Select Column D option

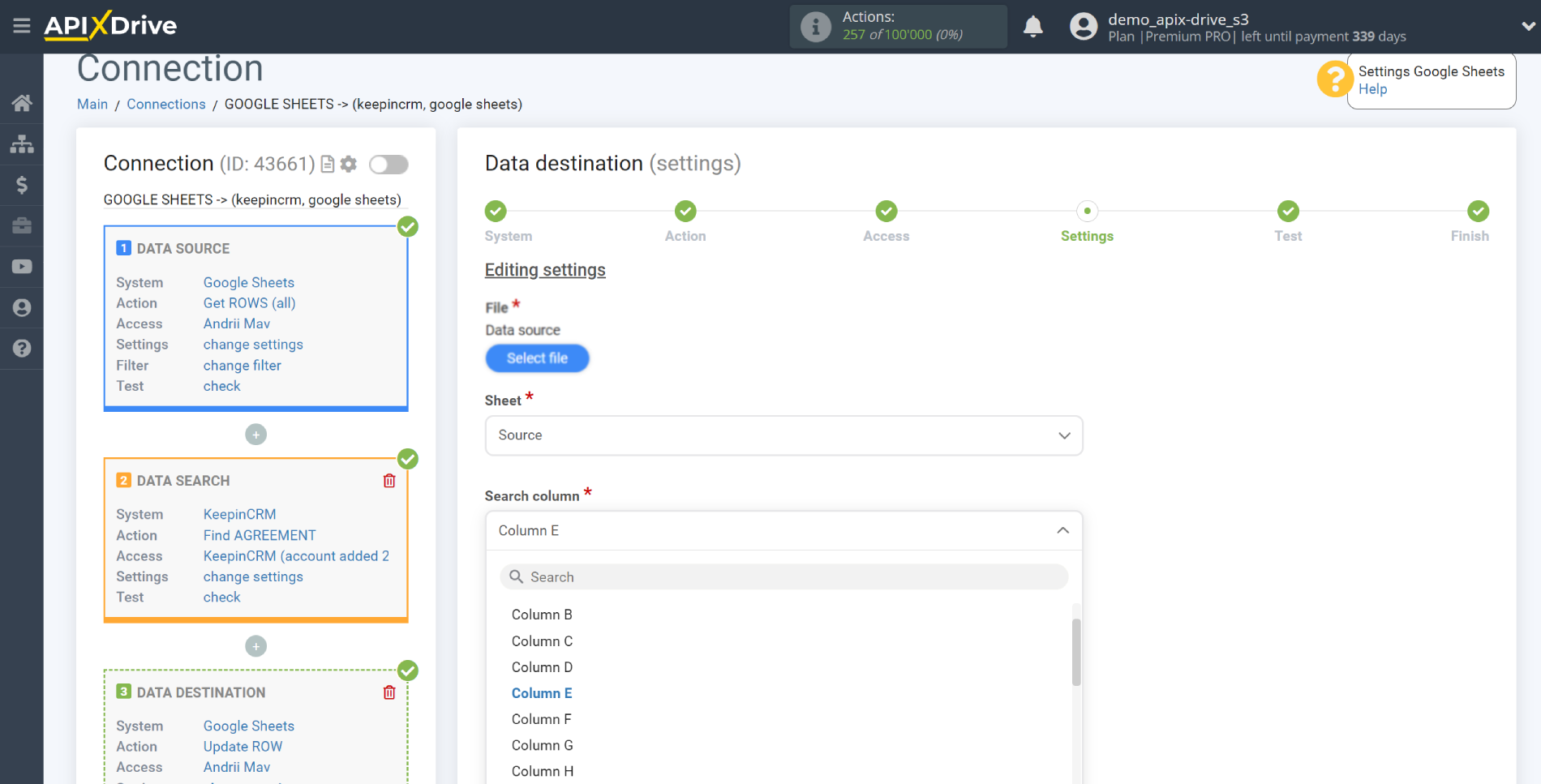542,667
